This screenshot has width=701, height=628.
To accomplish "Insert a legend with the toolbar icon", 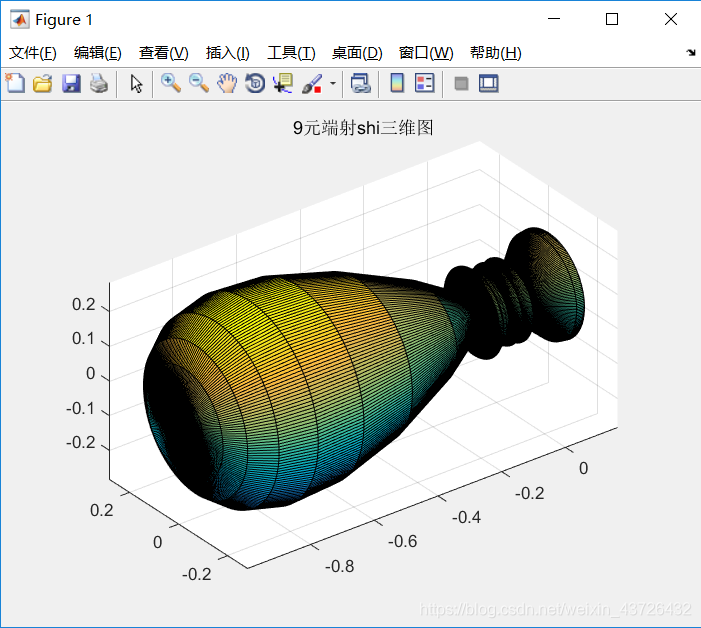I will 424,84.
